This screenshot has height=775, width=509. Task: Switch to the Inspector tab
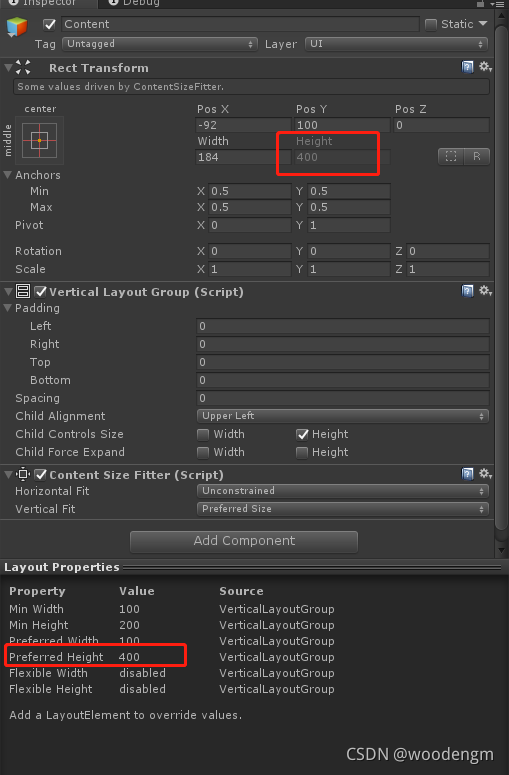pos(48,3)
